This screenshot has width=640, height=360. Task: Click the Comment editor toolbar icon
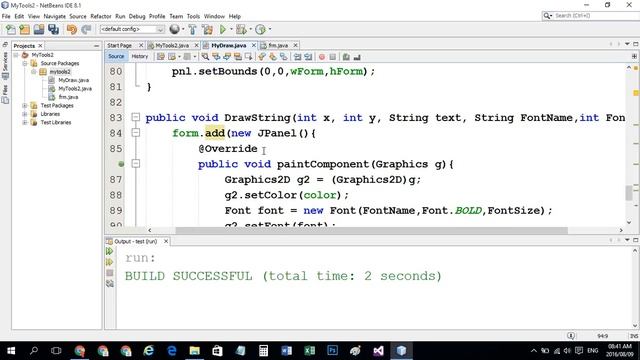(346, 57)
